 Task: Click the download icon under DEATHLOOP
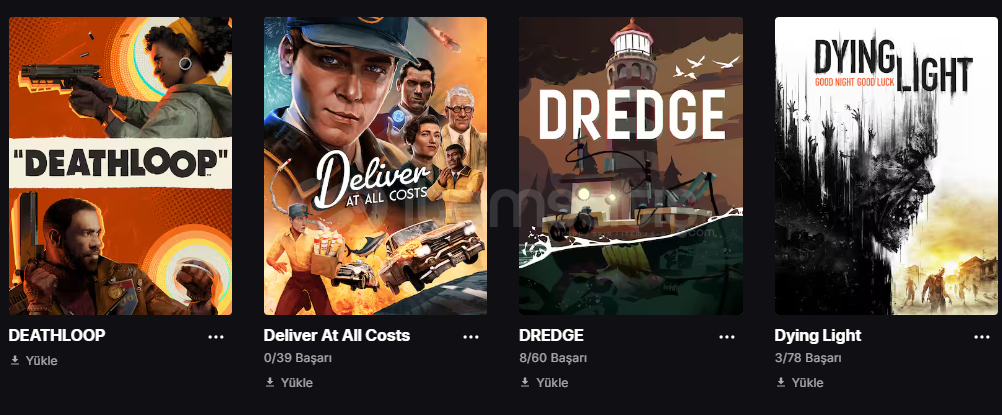(15, 361)
